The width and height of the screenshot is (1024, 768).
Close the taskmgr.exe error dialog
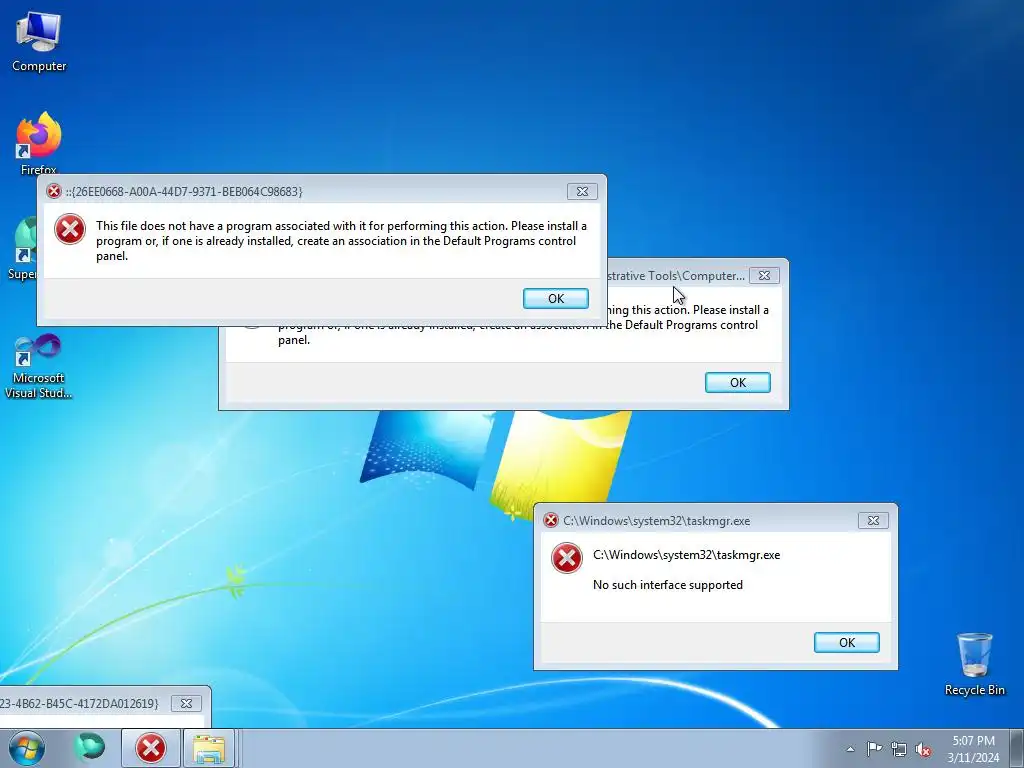[x=873, y=520]
